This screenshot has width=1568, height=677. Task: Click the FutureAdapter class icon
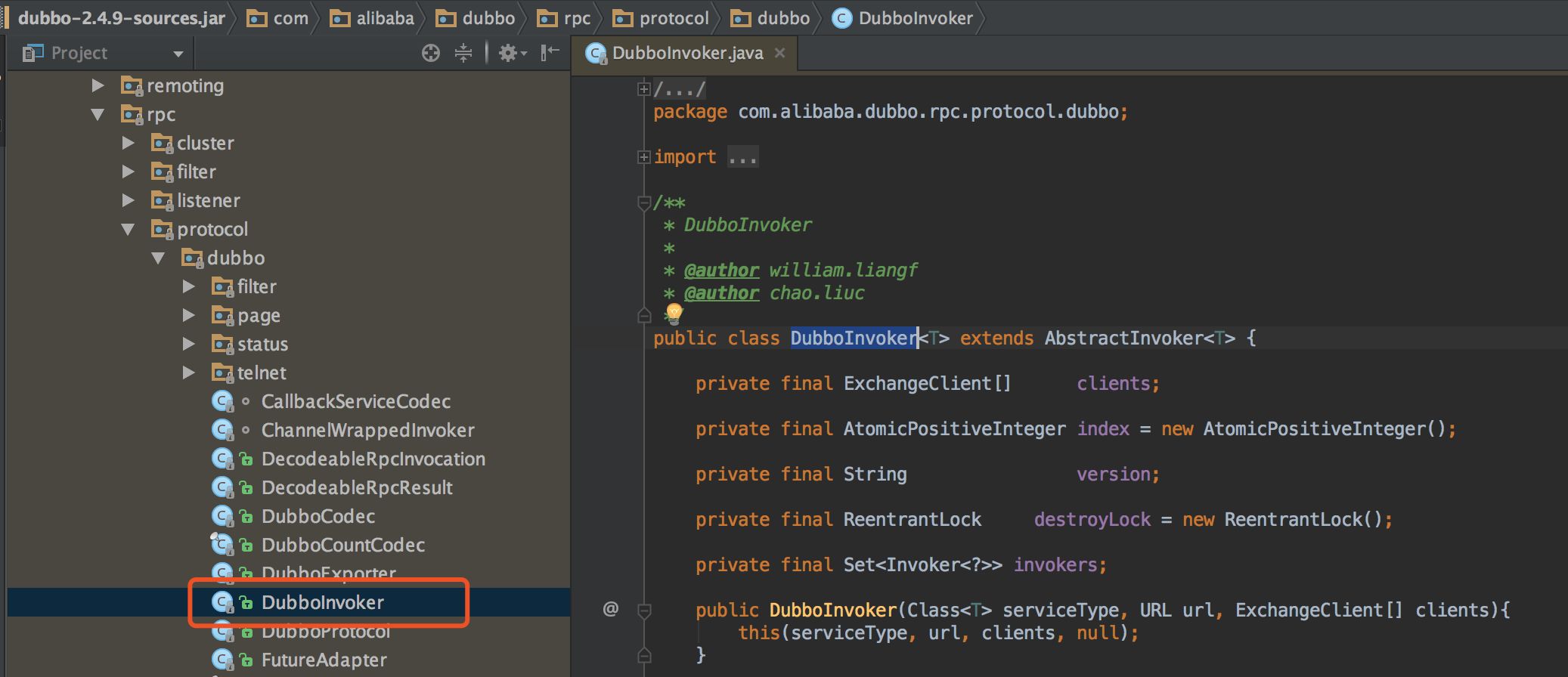(x=222, y=660)
